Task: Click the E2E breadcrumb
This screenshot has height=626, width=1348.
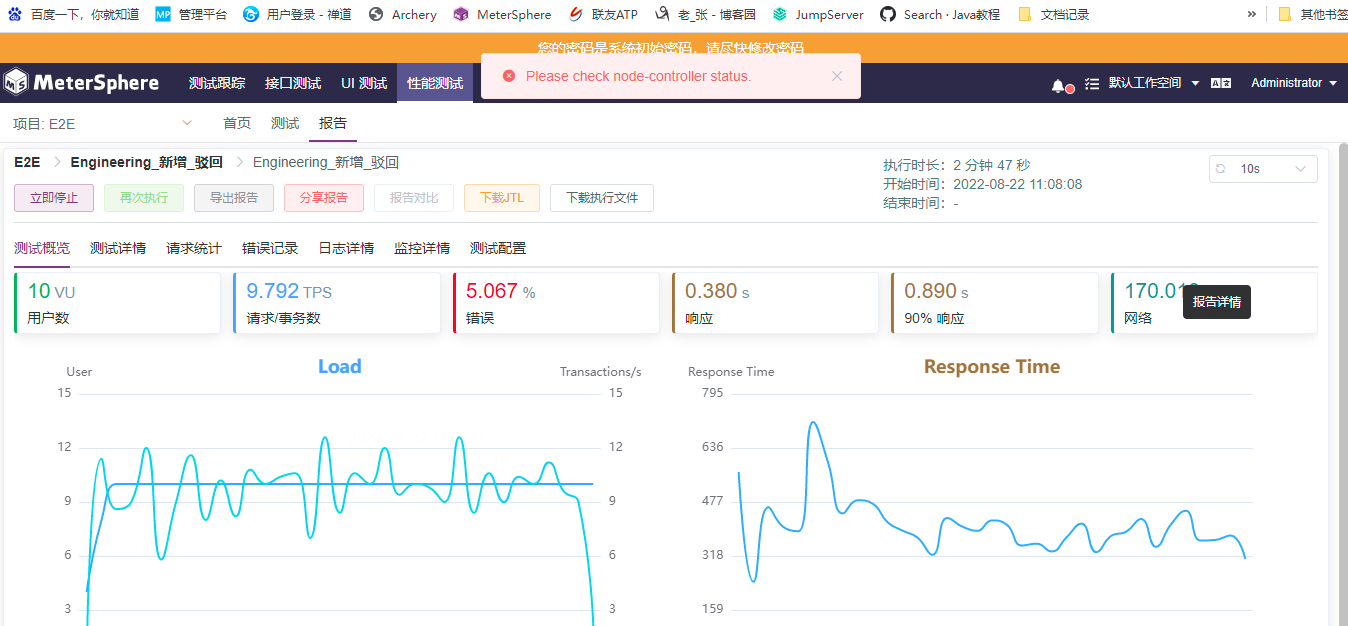Action: (x=27, y=162)
